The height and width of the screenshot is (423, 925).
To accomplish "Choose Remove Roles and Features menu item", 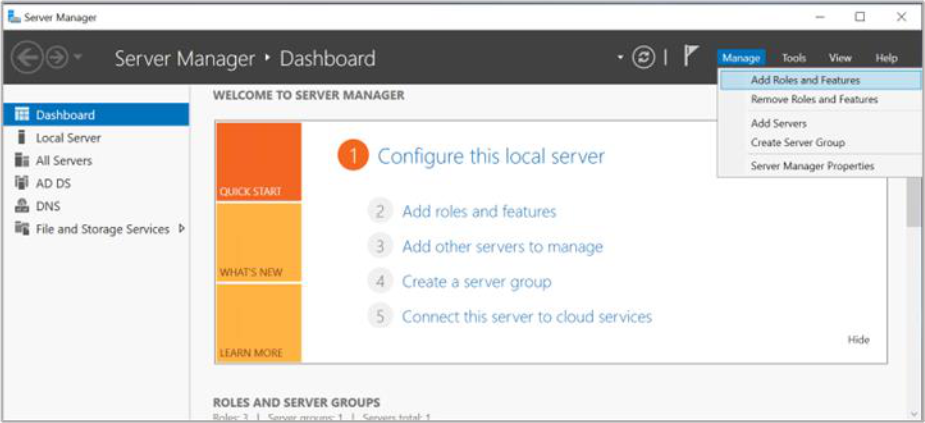I will point(814,100).
